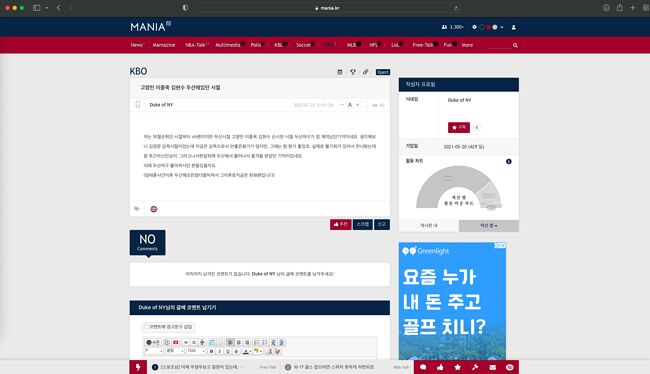This screenshot has height=374, width=650.
Task: Open the News menu
Action: click(x=137, y=45)
